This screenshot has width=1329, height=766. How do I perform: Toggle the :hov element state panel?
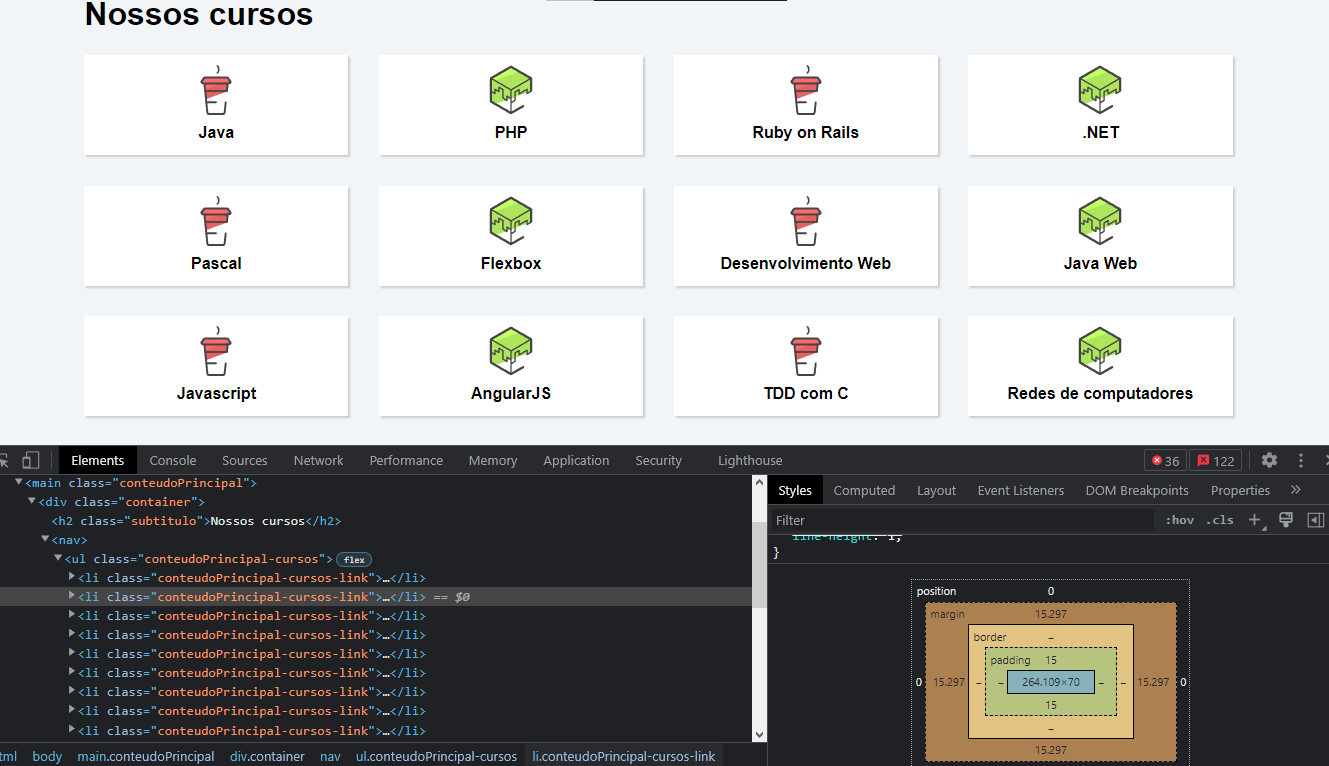coord(1179,520)
